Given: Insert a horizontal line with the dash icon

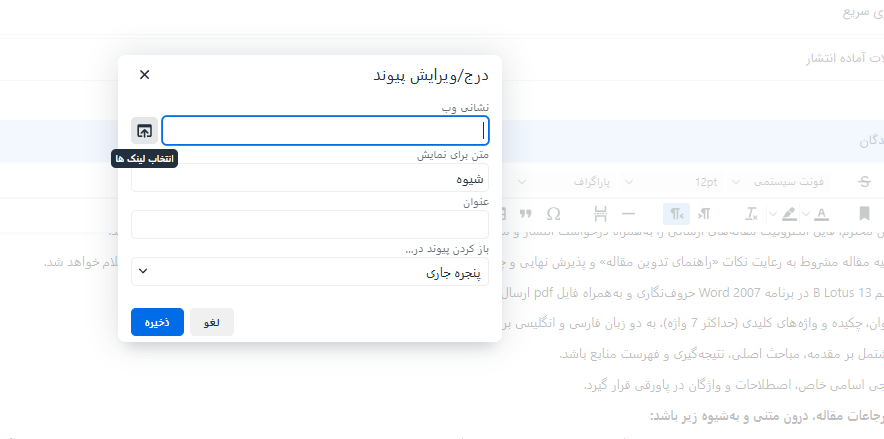Looking at the screenshot, I should point(629,213).
